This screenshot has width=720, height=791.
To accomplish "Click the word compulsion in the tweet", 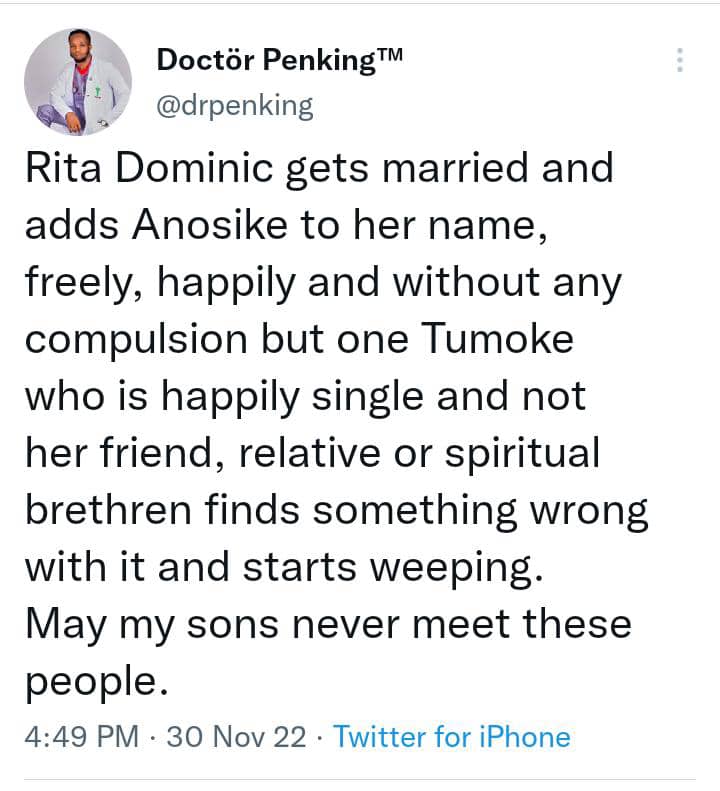I will 136,340.
